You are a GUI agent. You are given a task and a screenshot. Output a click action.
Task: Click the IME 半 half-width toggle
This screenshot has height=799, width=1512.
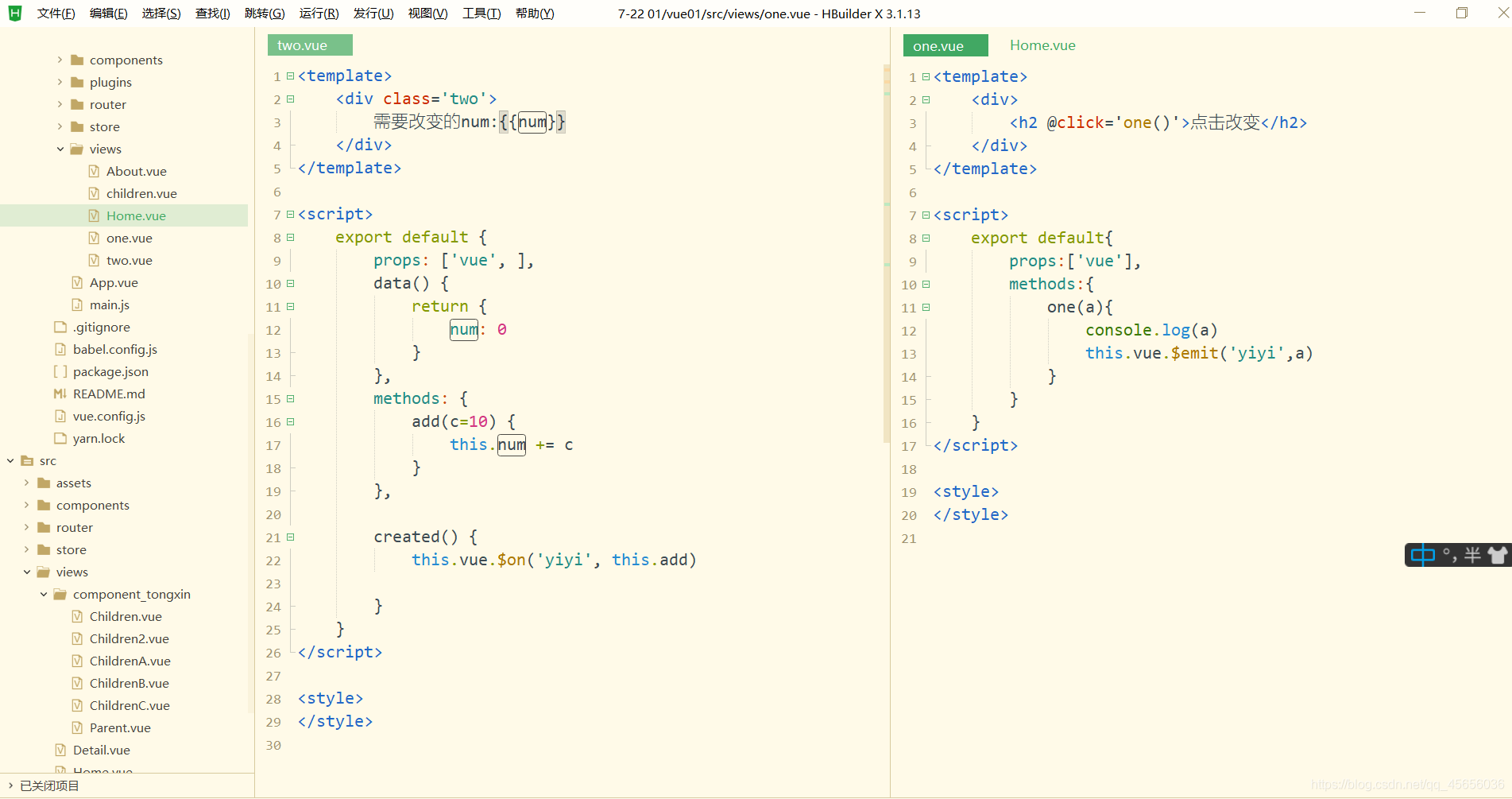click(1472, 555)
